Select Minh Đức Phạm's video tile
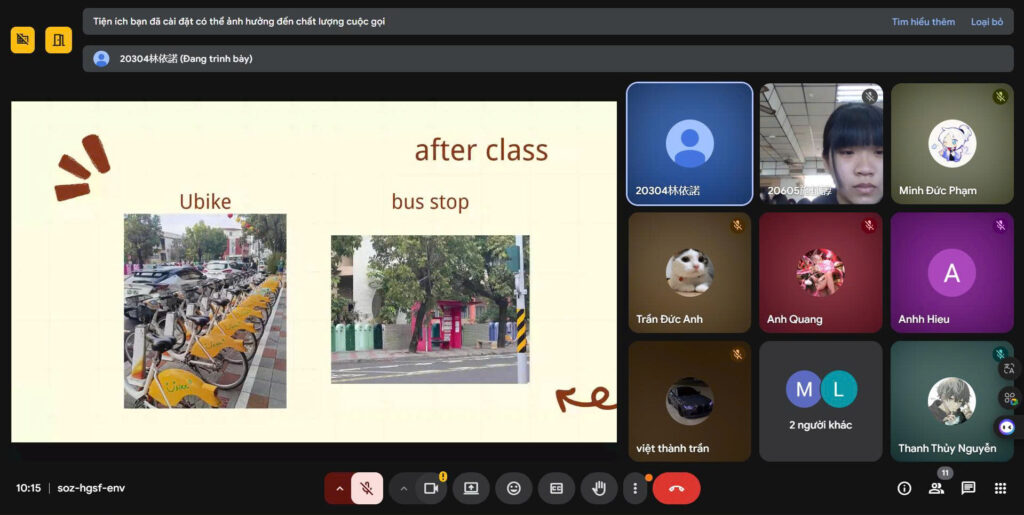Viewport: 1024px width, 515px height. [951, 143]
